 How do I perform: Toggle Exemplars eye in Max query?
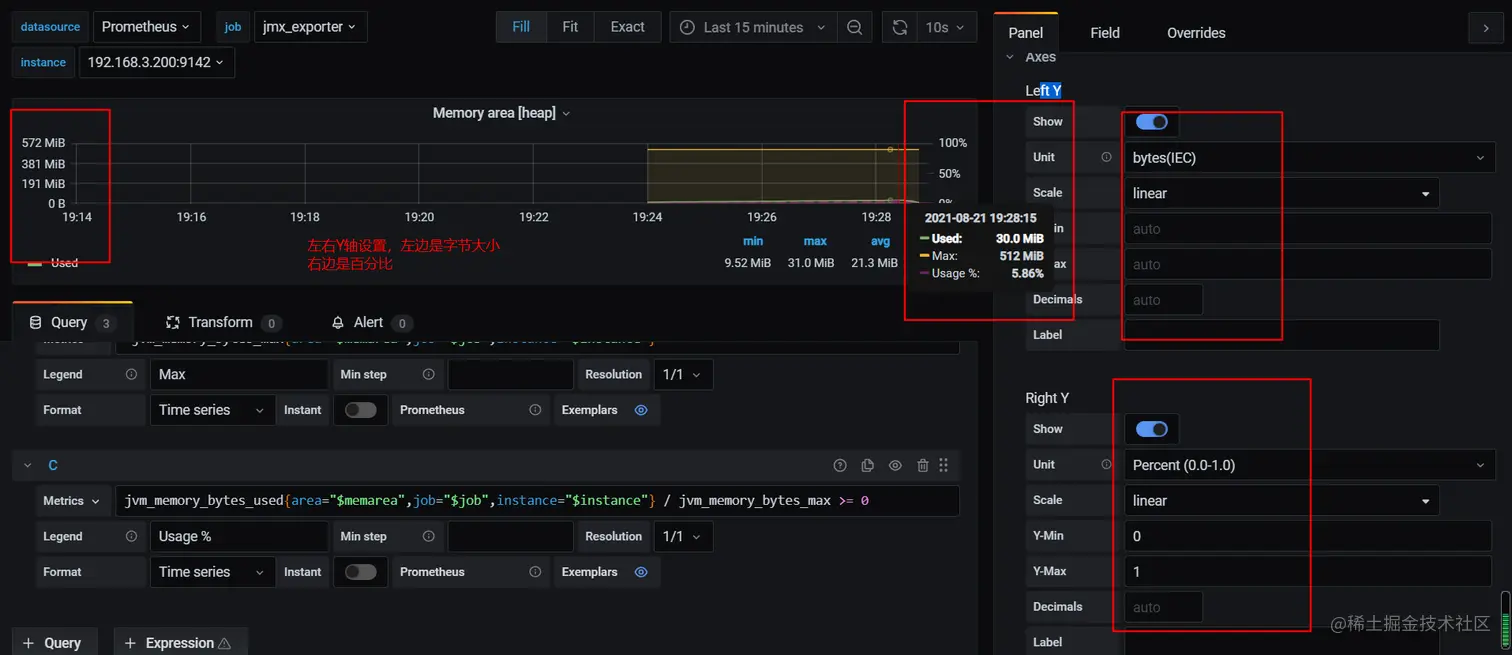(x=641, y=410)
